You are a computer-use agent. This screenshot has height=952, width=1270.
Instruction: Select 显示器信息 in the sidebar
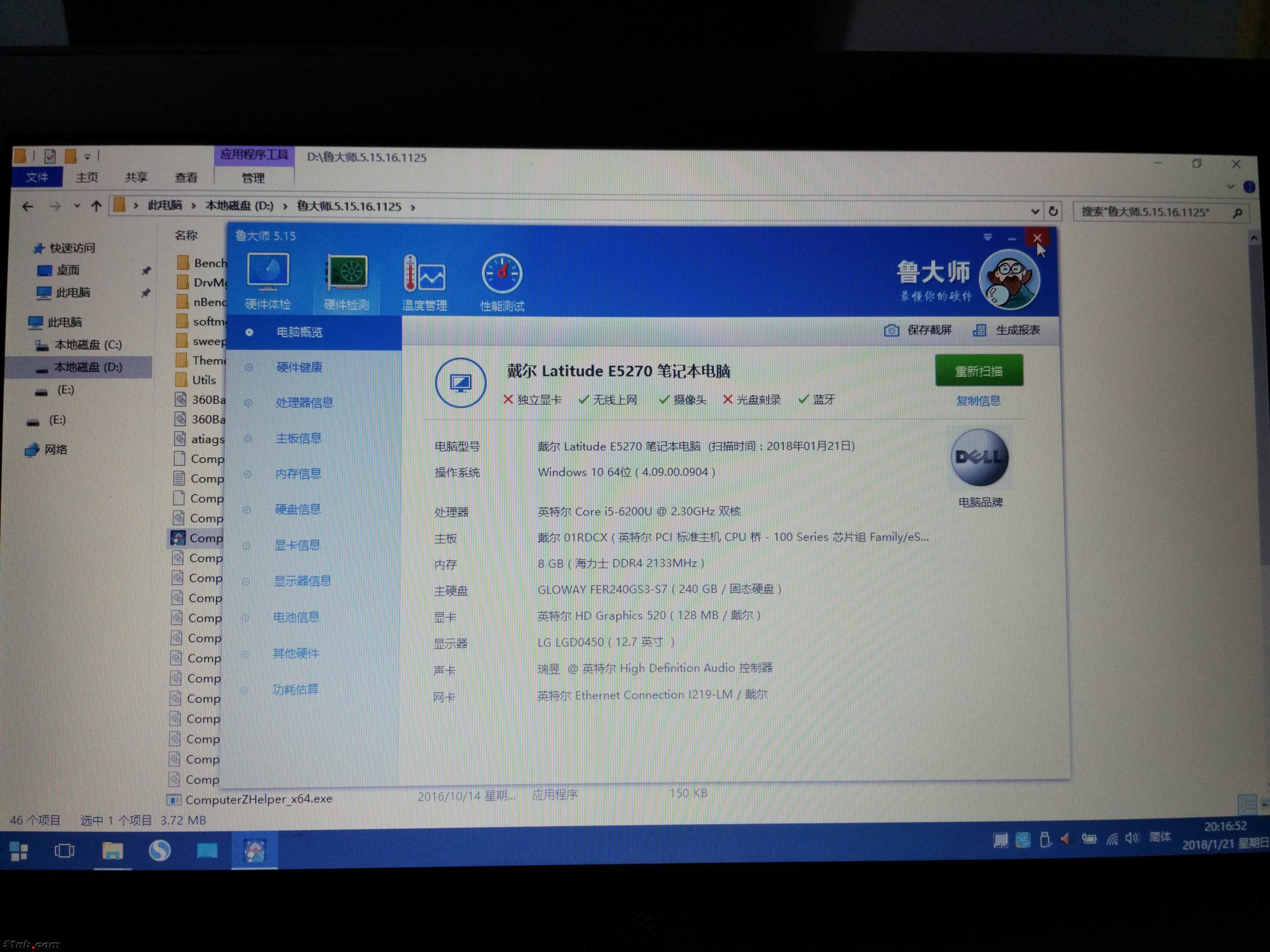click(302, 581)
